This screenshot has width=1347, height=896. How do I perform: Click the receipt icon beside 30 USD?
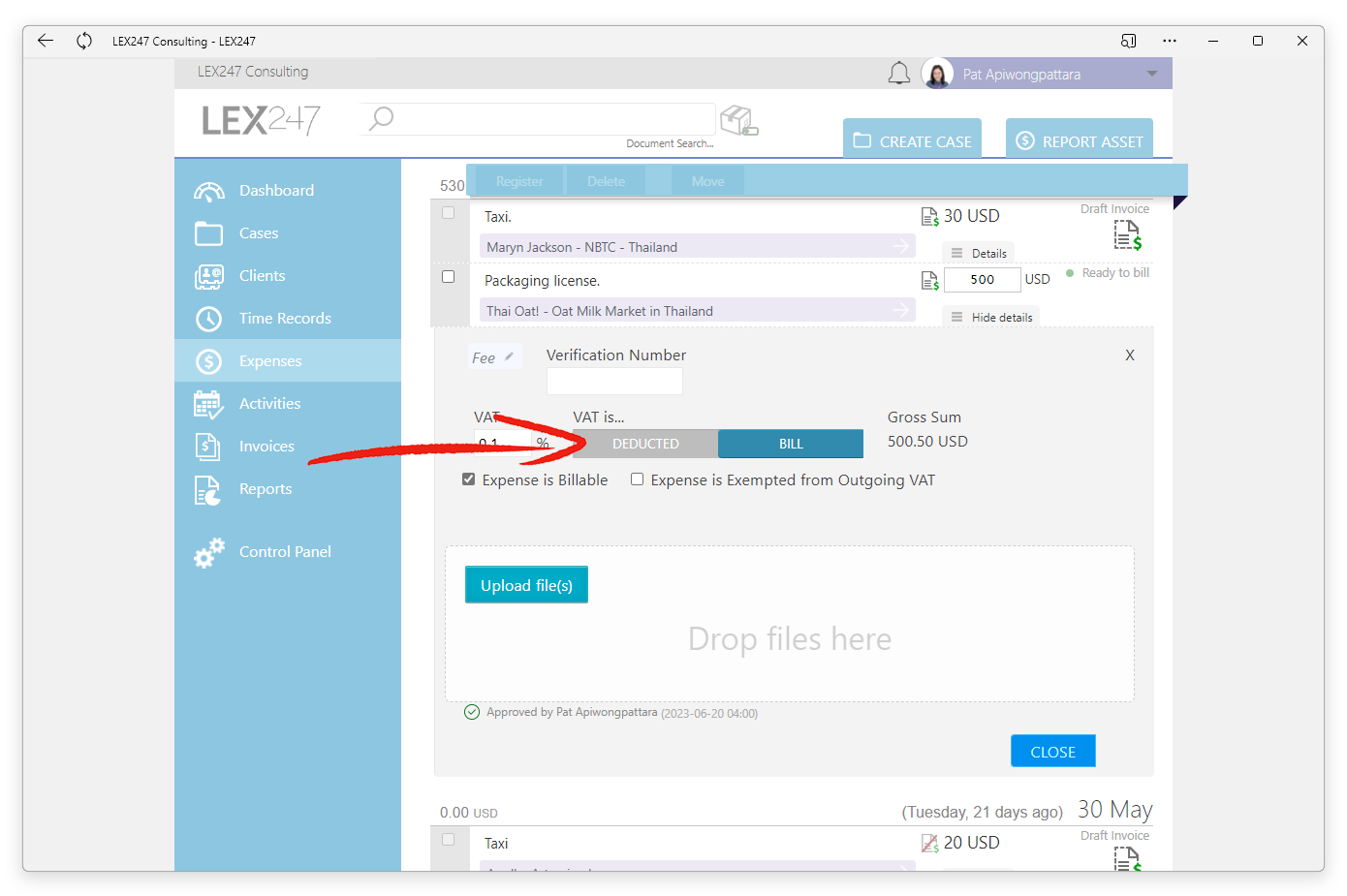929,217
